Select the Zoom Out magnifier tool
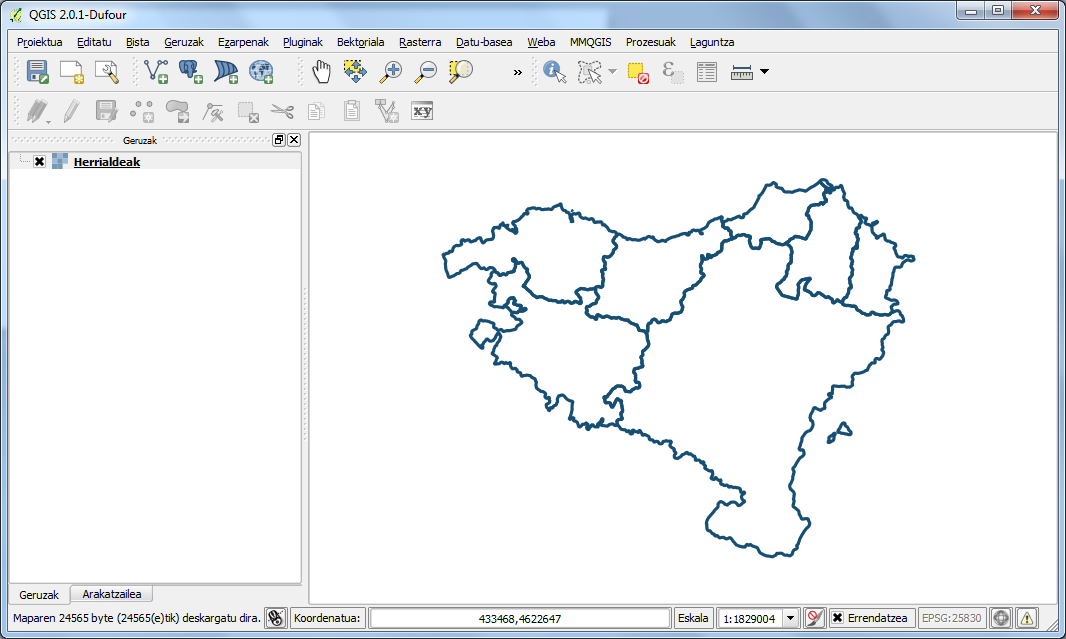 coord(426,71)
